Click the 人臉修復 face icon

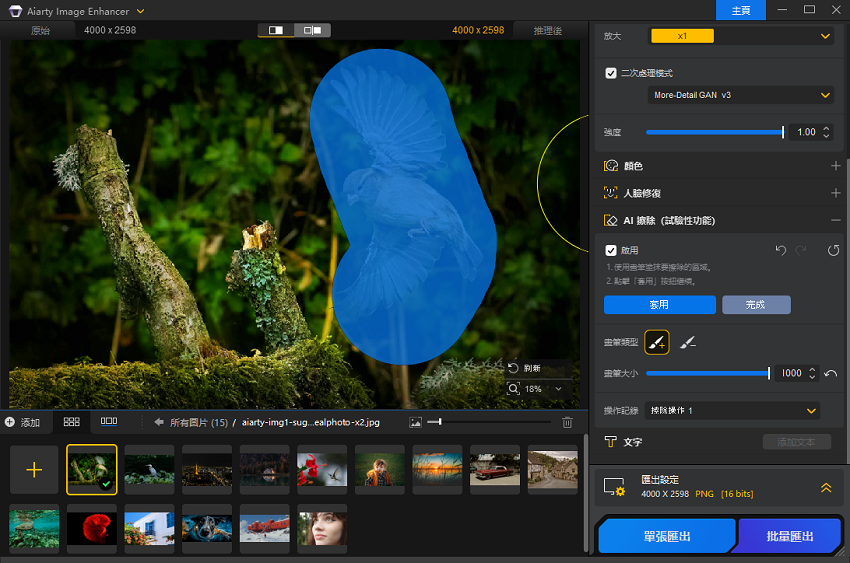(611, 192)
